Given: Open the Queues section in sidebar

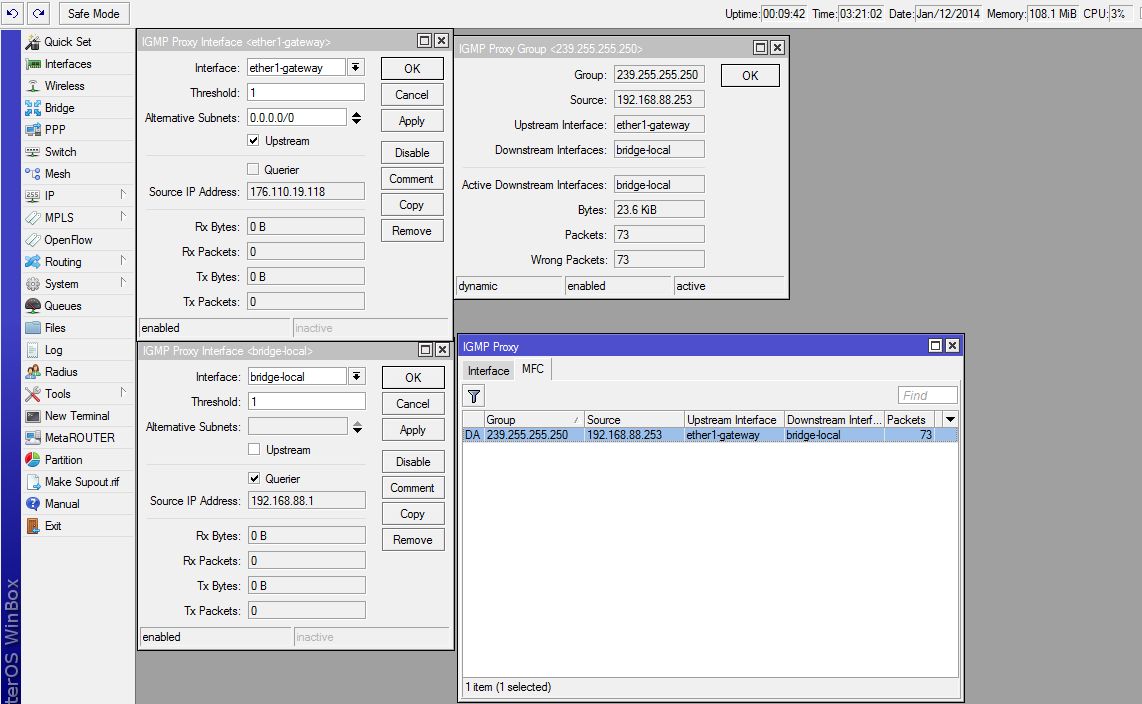Looking at the screenshot, I should coord(63,306).
